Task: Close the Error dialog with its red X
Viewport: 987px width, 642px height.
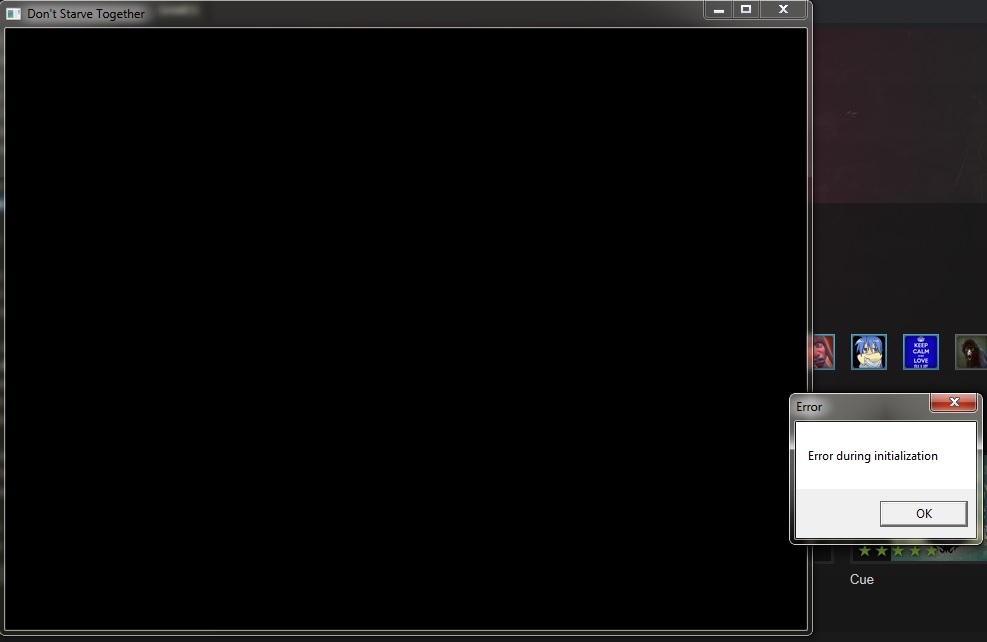Action: (x=954, y=402)
